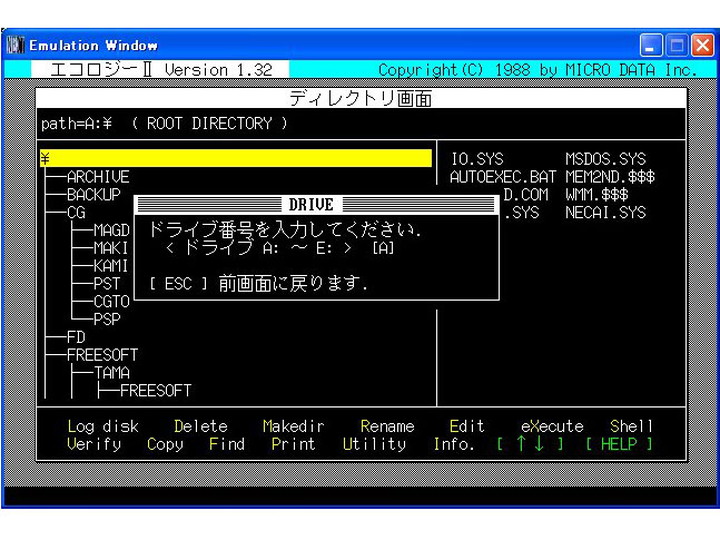
Task: Choose the Log disk command
Action: (103, 426)
